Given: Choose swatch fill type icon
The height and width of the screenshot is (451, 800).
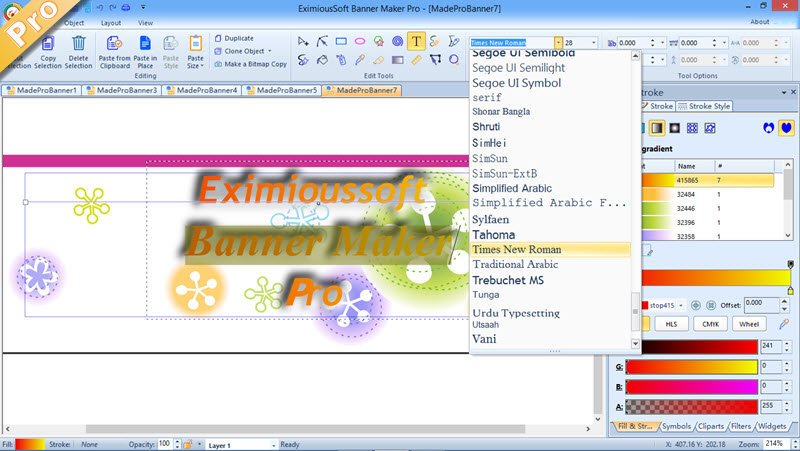Looking at the screenshot, I should [x=710, y=128].
